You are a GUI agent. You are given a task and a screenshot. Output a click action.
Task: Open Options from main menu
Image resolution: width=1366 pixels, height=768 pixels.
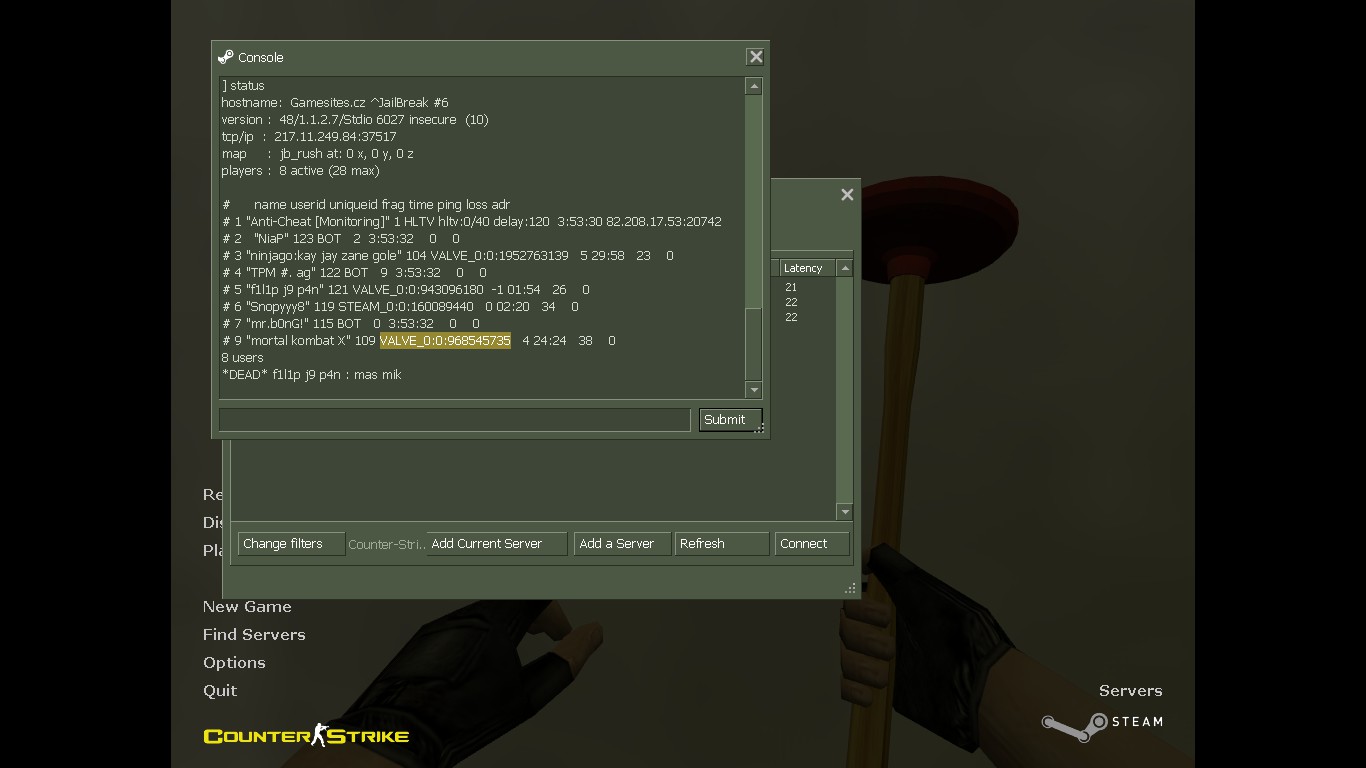(234, 663)
